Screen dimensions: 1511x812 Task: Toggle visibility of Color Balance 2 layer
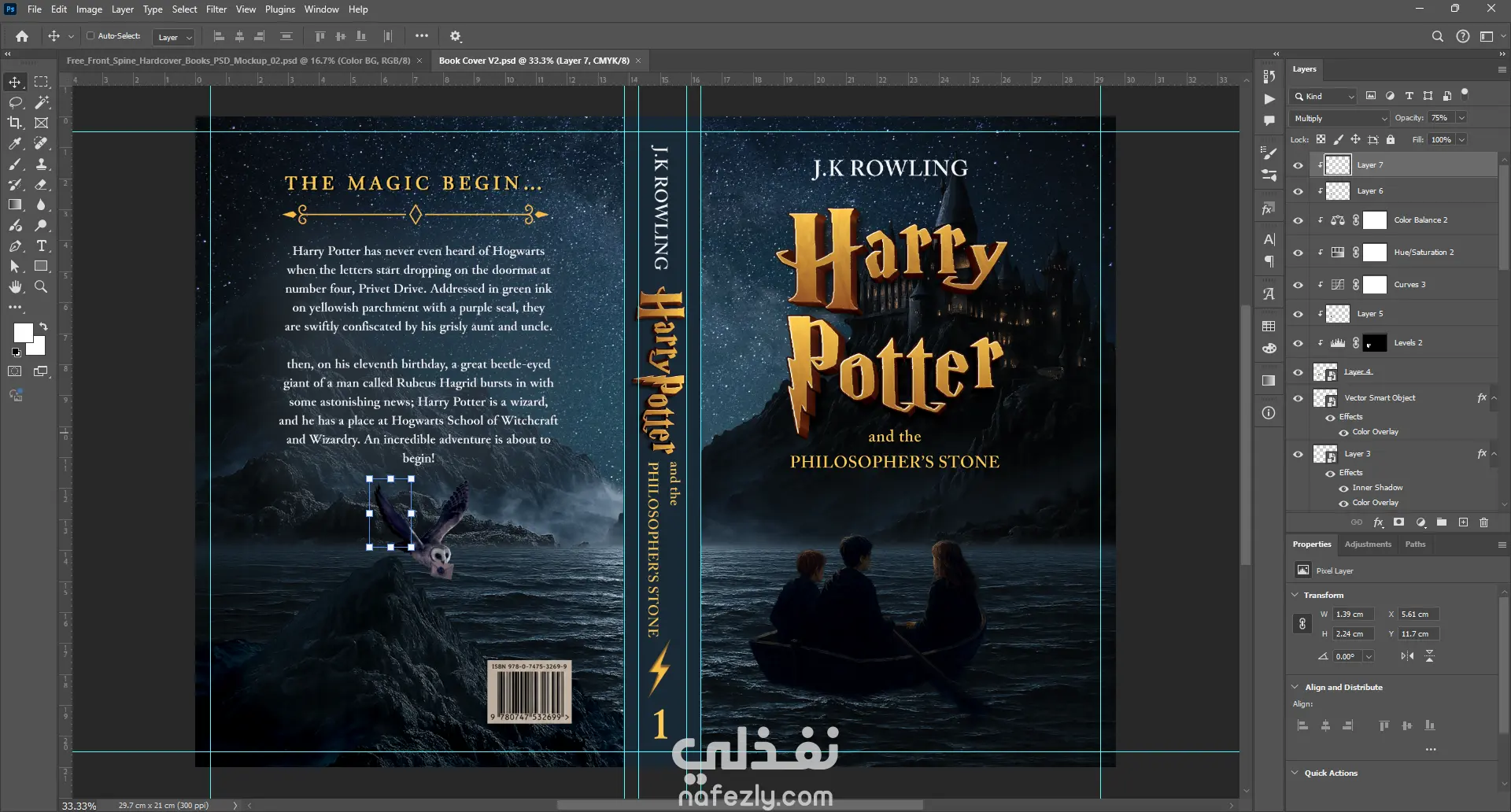point(1299,220)
